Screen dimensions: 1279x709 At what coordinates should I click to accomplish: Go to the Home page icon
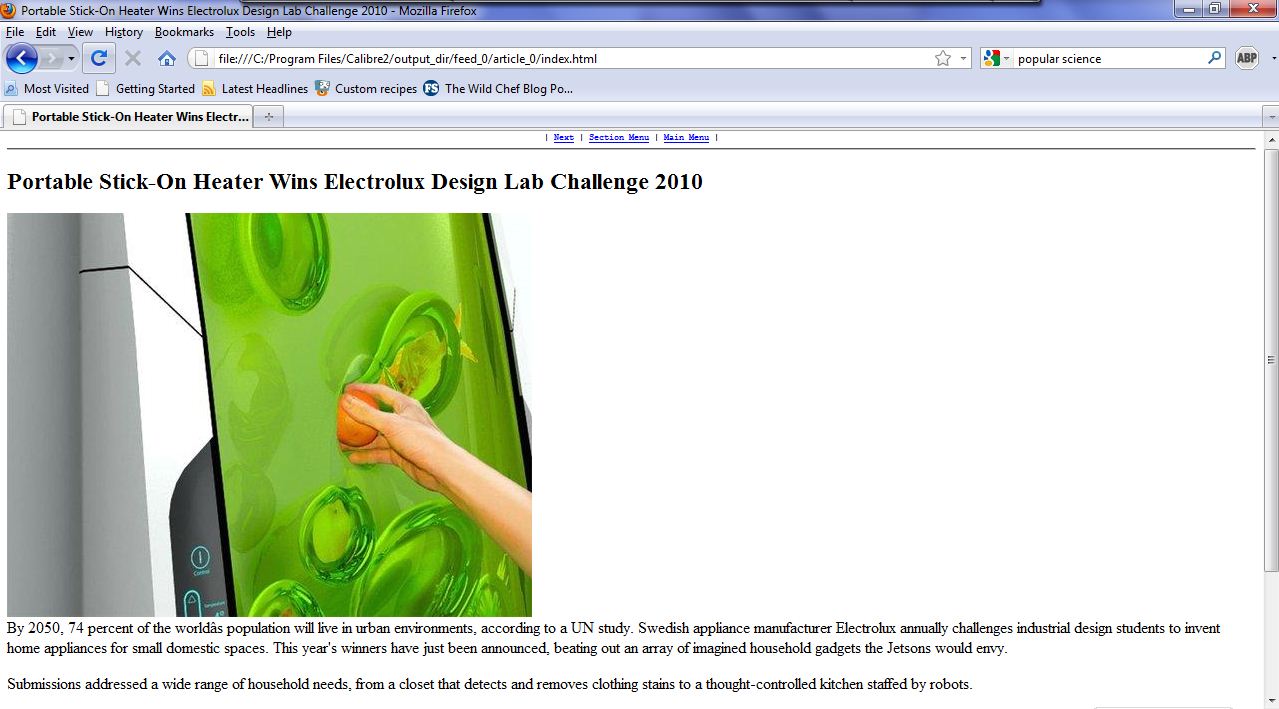coord(167,58)
